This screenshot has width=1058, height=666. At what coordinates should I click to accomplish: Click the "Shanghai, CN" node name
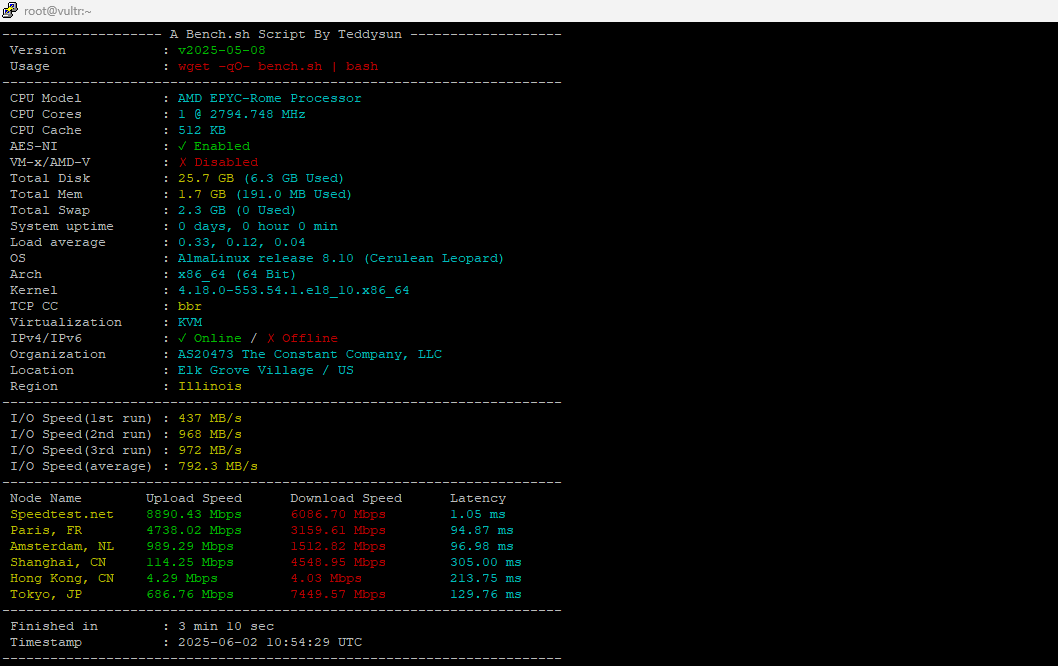pyautogui.click(x=58, y=563)
